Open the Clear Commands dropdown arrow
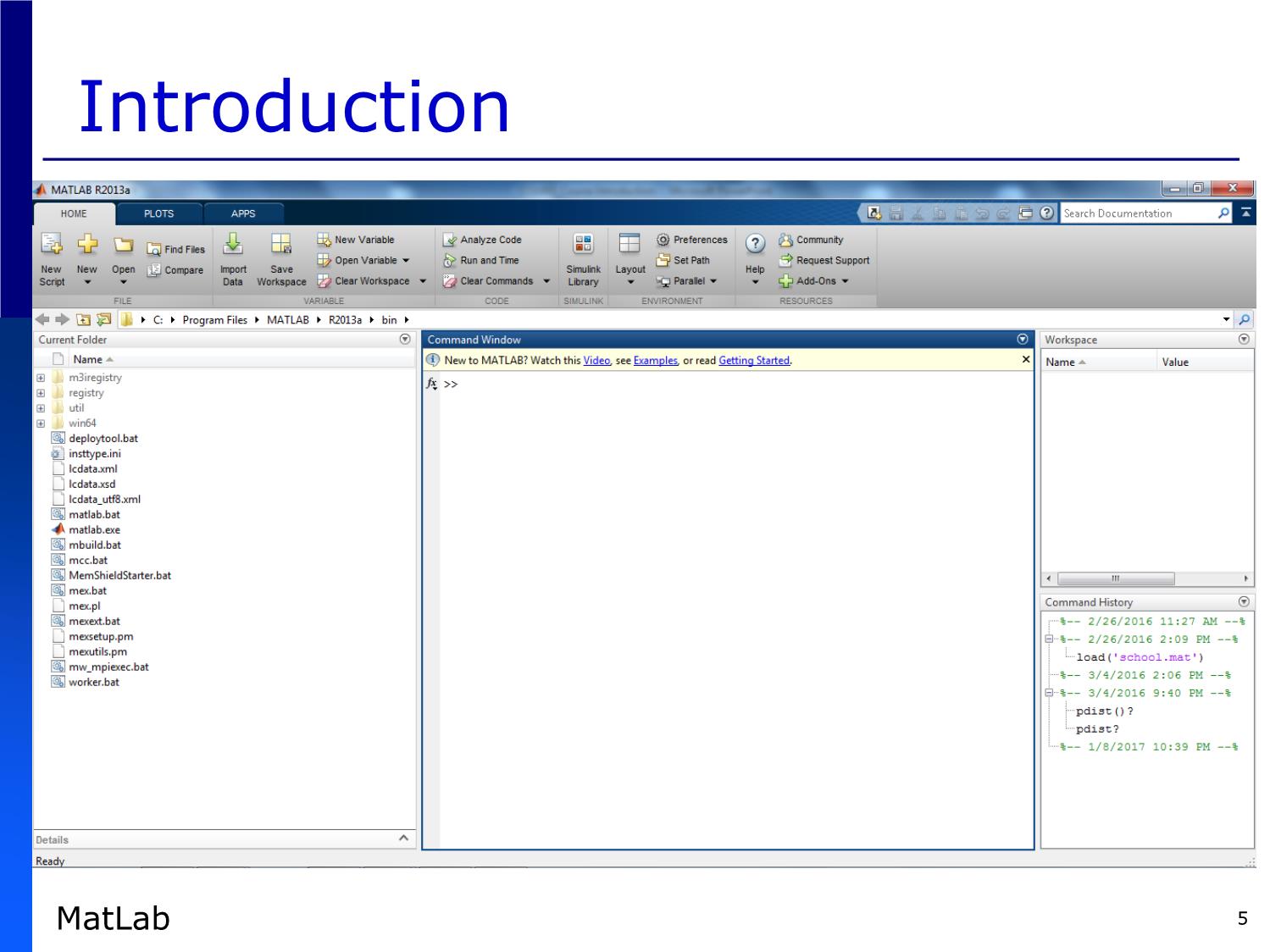The image size is (1270, 952). [x=546, y=281]
